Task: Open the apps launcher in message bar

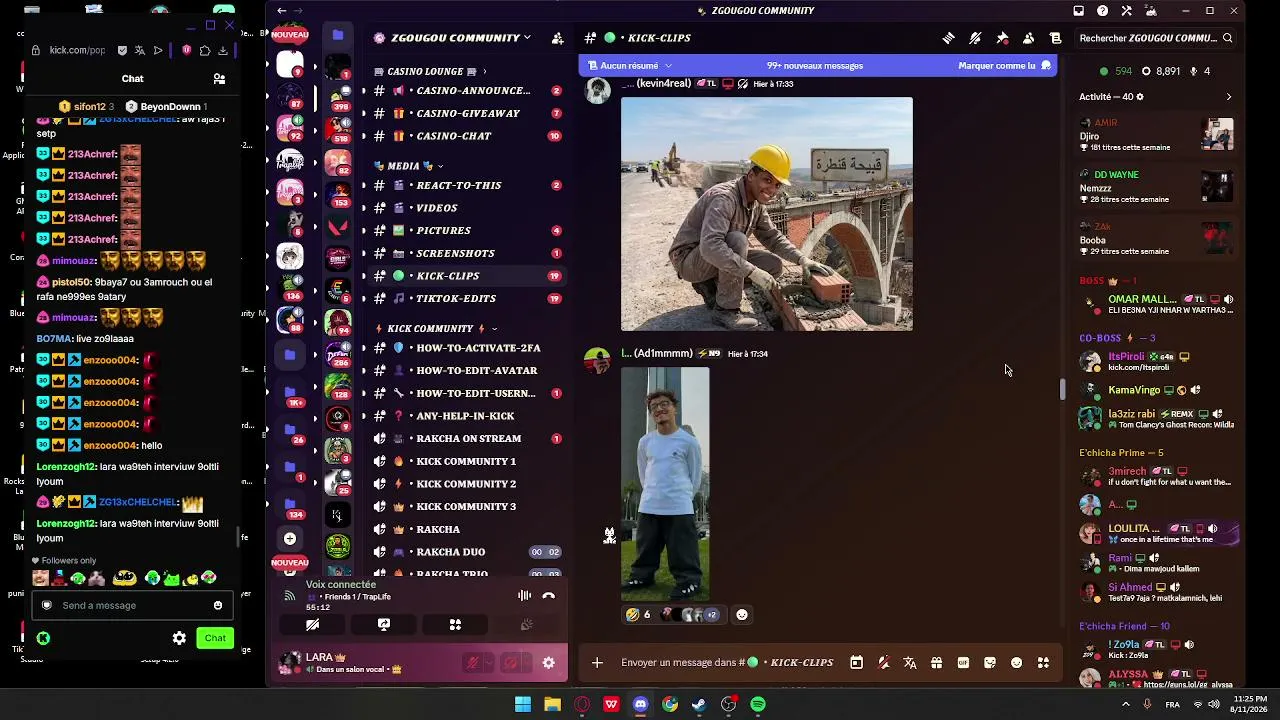Action: click(1043, 662)
